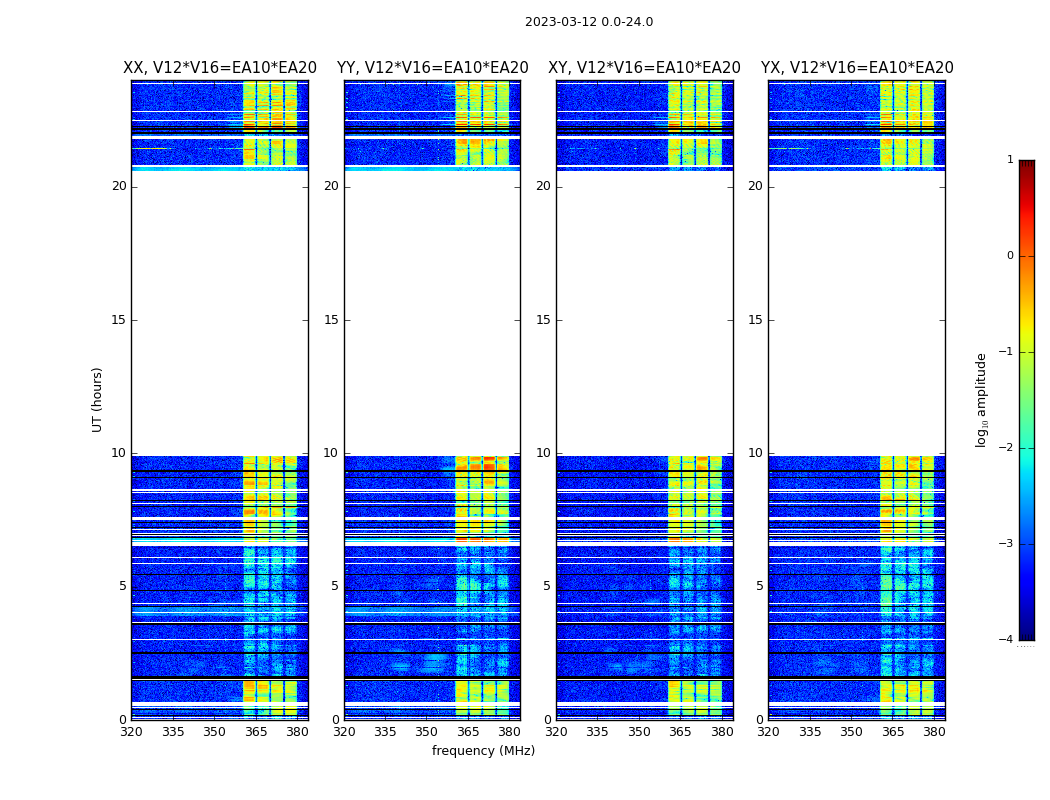
Task: Click the log10 amplitude colorbar label
Action: point(981,400)
